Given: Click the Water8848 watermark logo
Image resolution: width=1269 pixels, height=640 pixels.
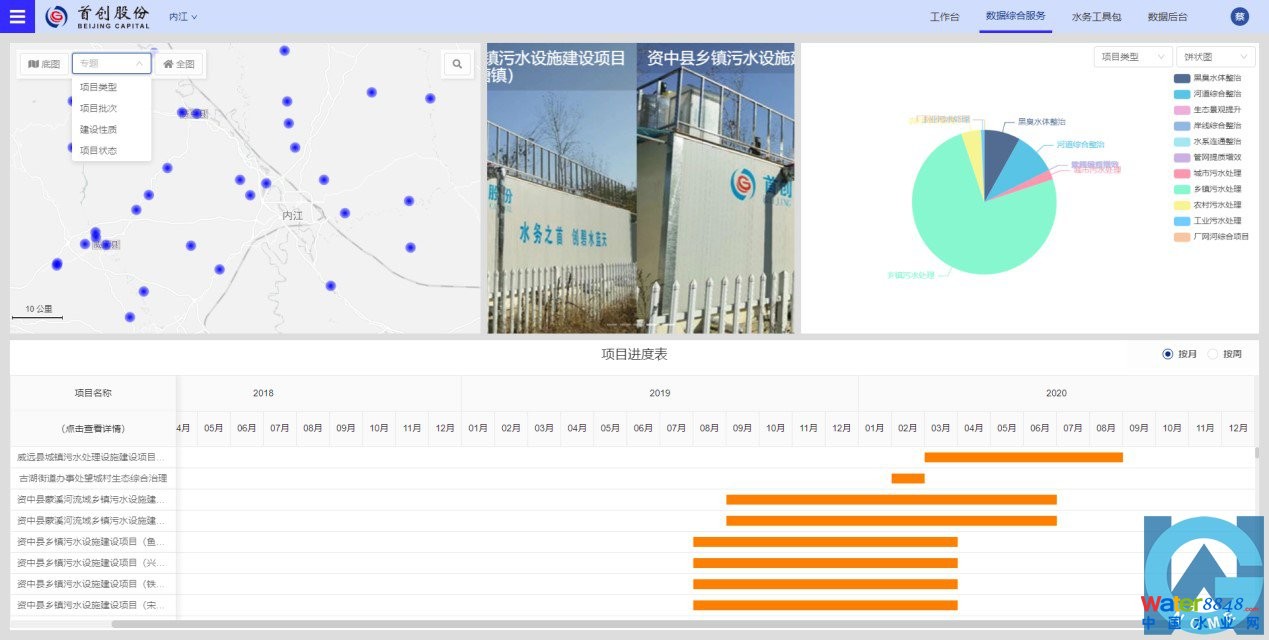Looking at the screenshot, I should 1203,577.
